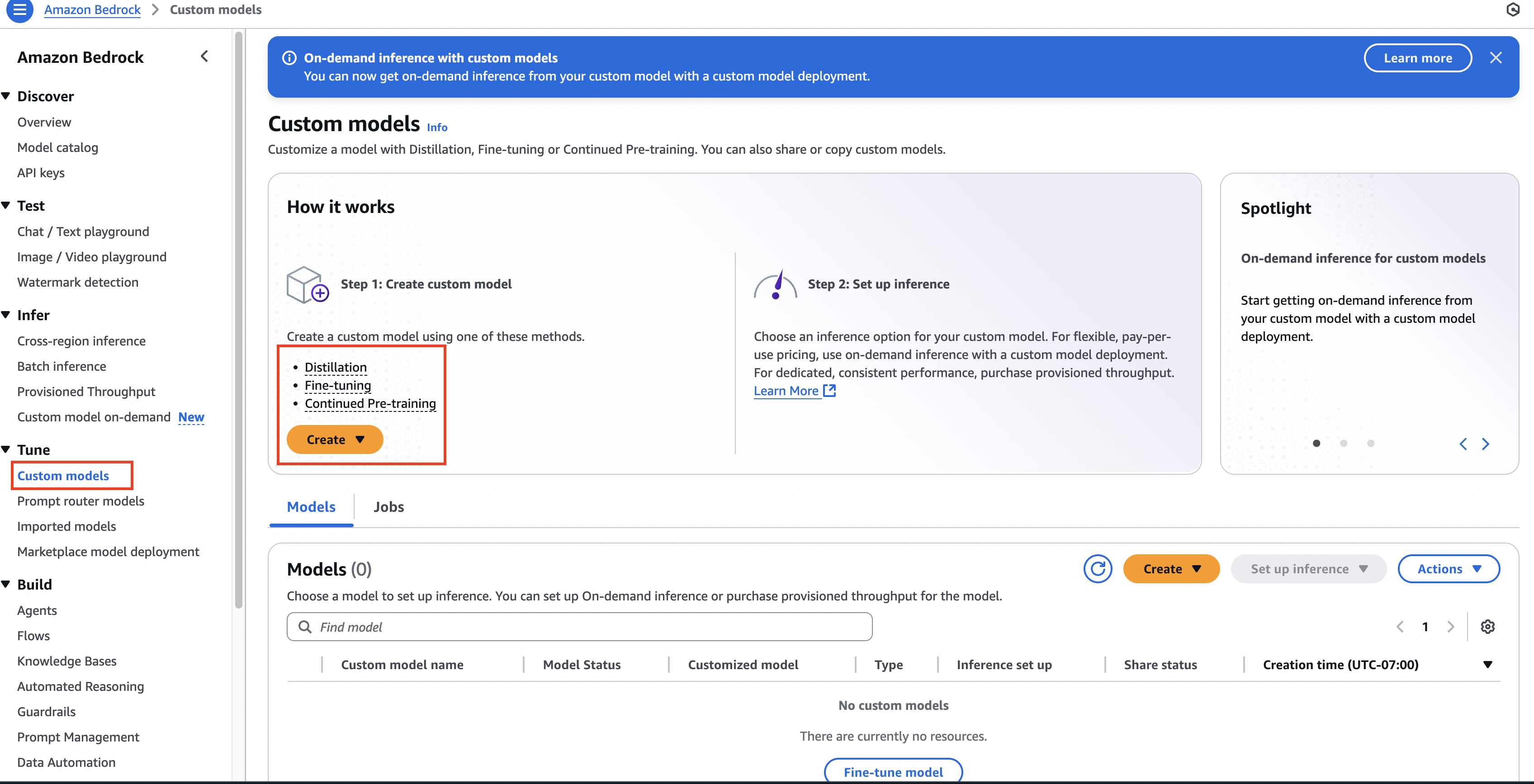Click the Fine-tune model button
This screenshot has height=784, width=1534.
(x=893, y=771)
